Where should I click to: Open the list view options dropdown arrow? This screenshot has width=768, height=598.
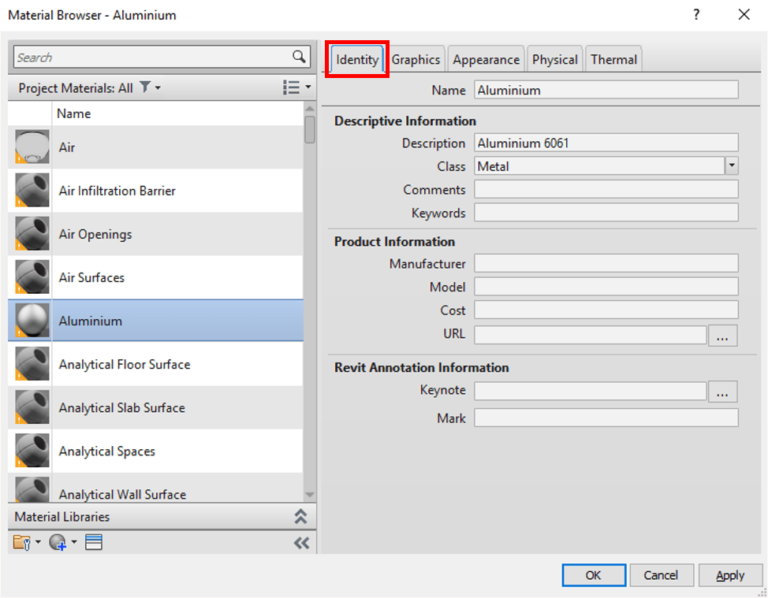pyautogui.click(x=308, y=87)
